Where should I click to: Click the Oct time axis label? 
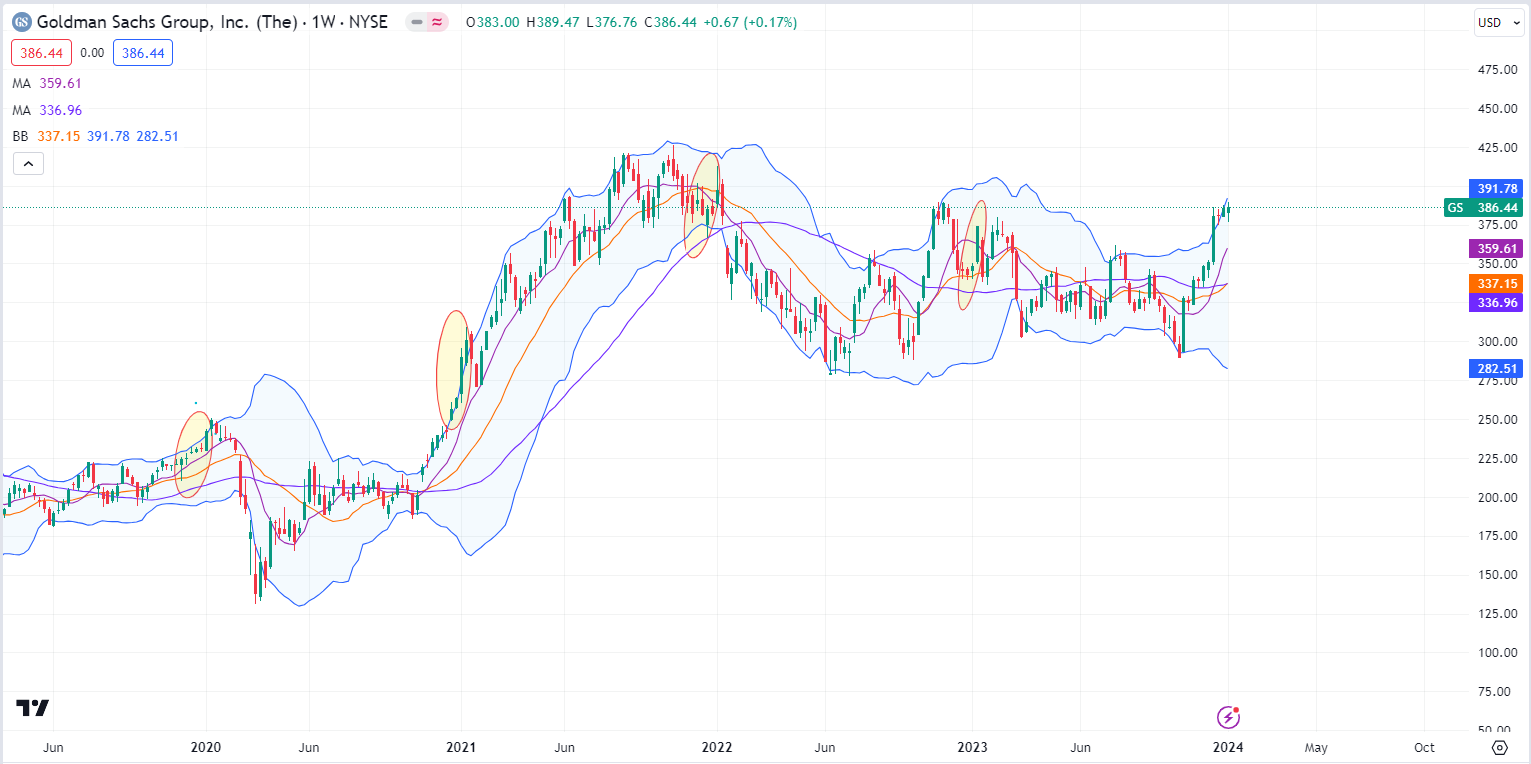coord(1425,747)
